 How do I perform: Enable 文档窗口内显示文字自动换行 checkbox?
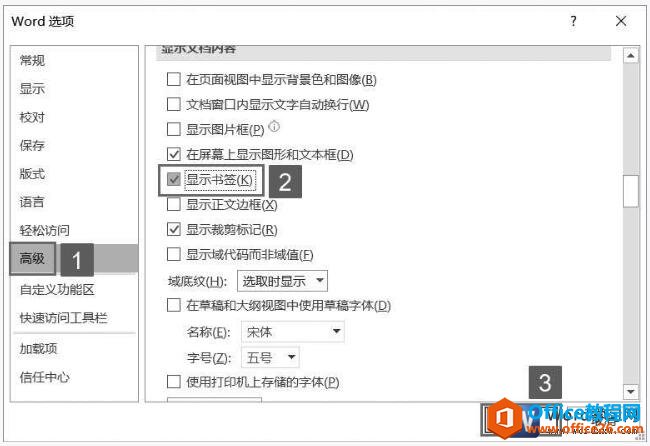click(x=174, y=104)
